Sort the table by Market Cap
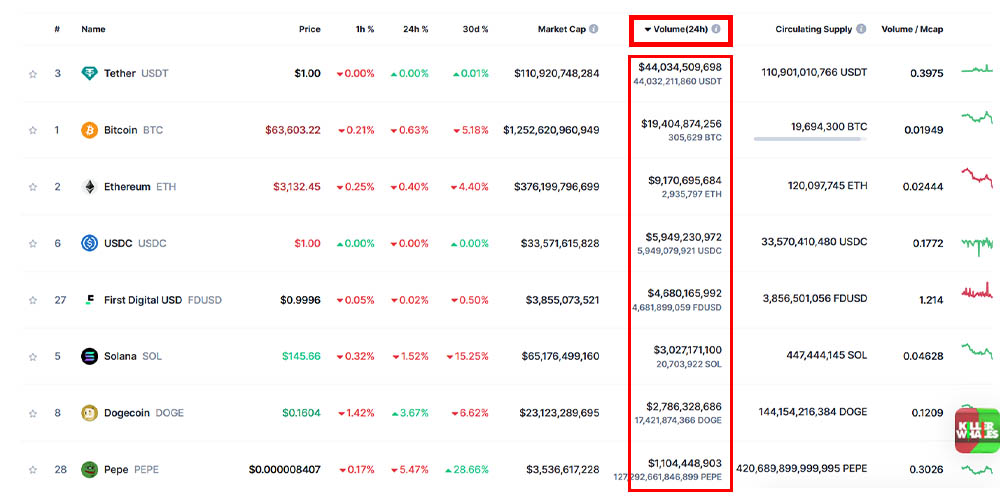This screenshot has height=500, width=1000. point(561,29)
